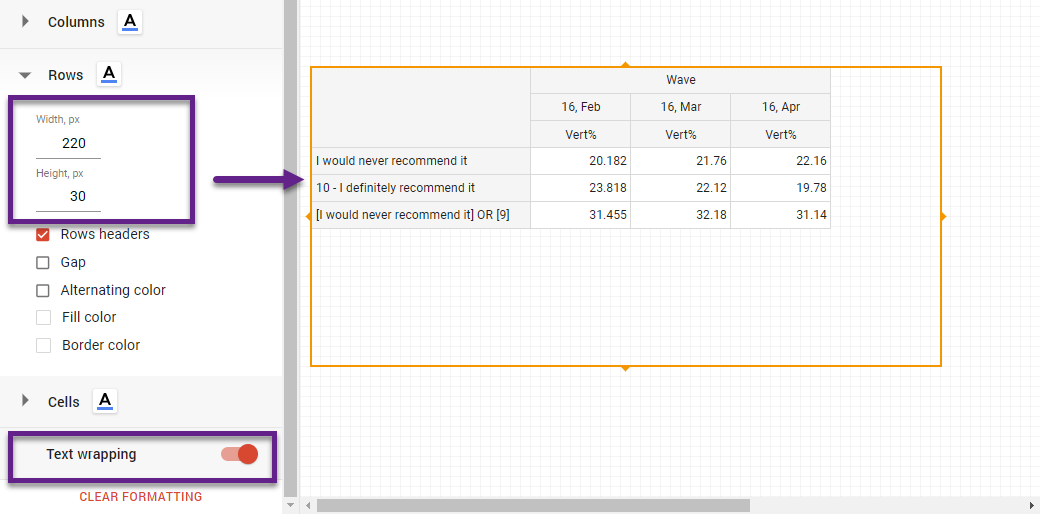The image size is (1040, 514).
Task: Expand the Columns section
Action: coord(25,22)
